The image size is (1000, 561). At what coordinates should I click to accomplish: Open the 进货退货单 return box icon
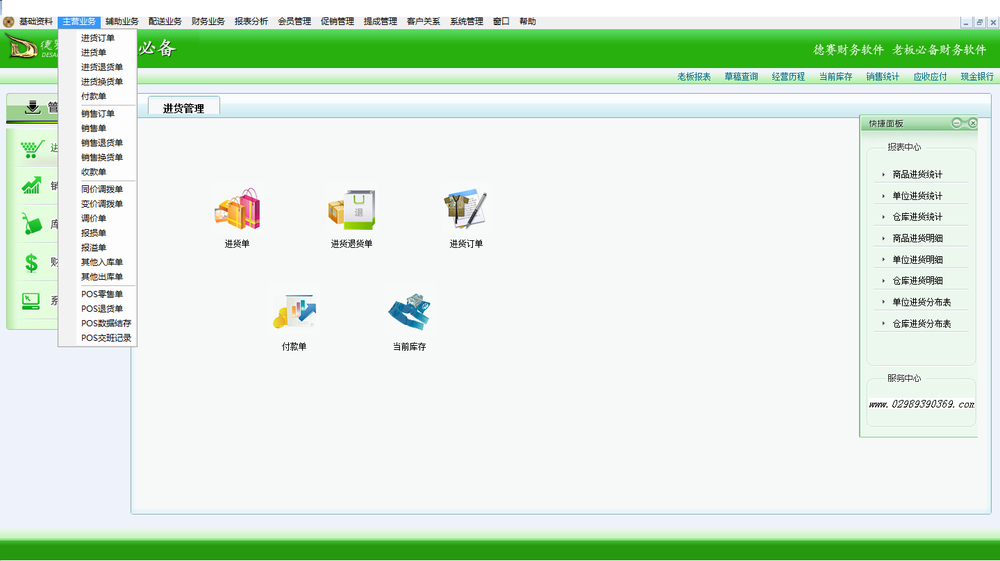[351, 209]
